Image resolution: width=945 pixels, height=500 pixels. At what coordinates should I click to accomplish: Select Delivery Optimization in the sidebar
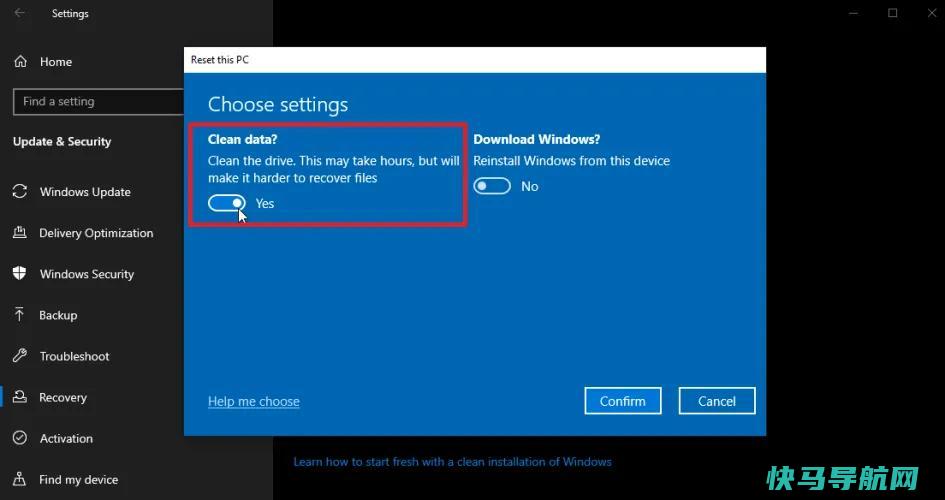[96, 233]
